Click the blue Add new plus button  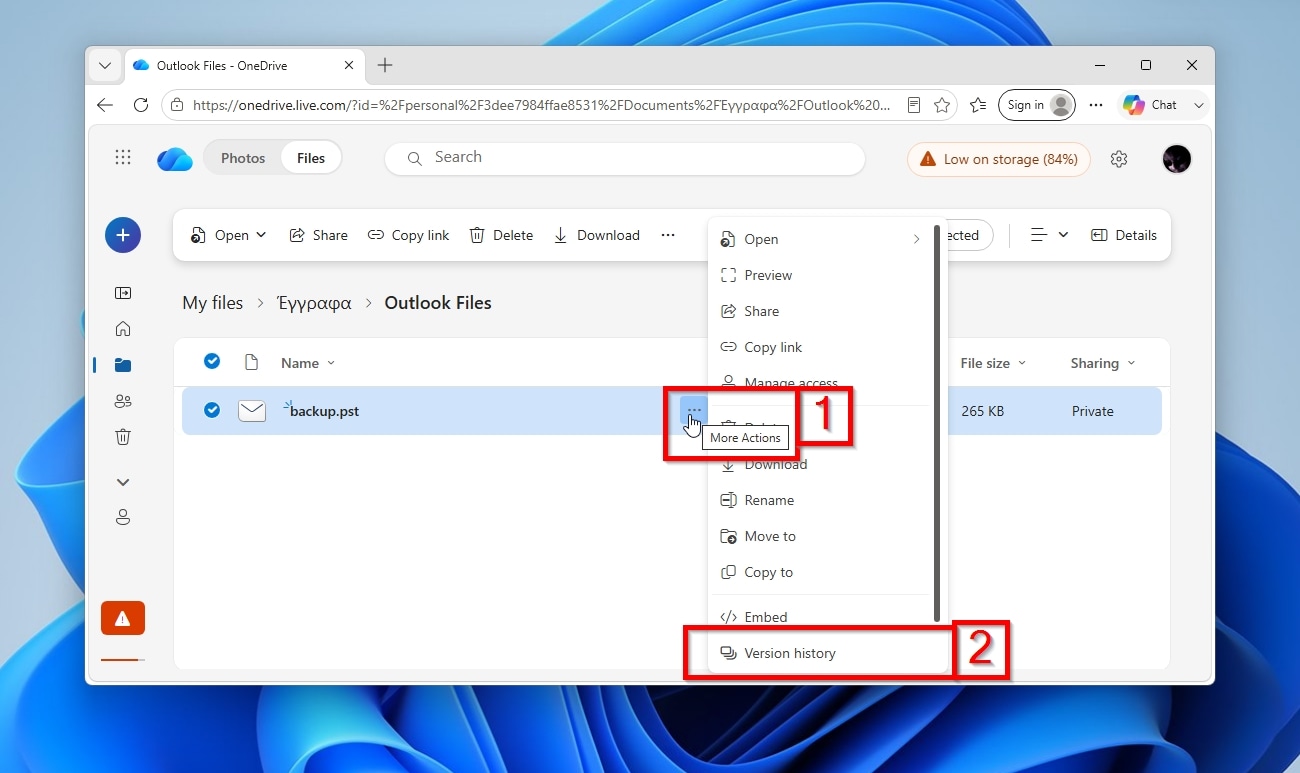click(123, 235)
